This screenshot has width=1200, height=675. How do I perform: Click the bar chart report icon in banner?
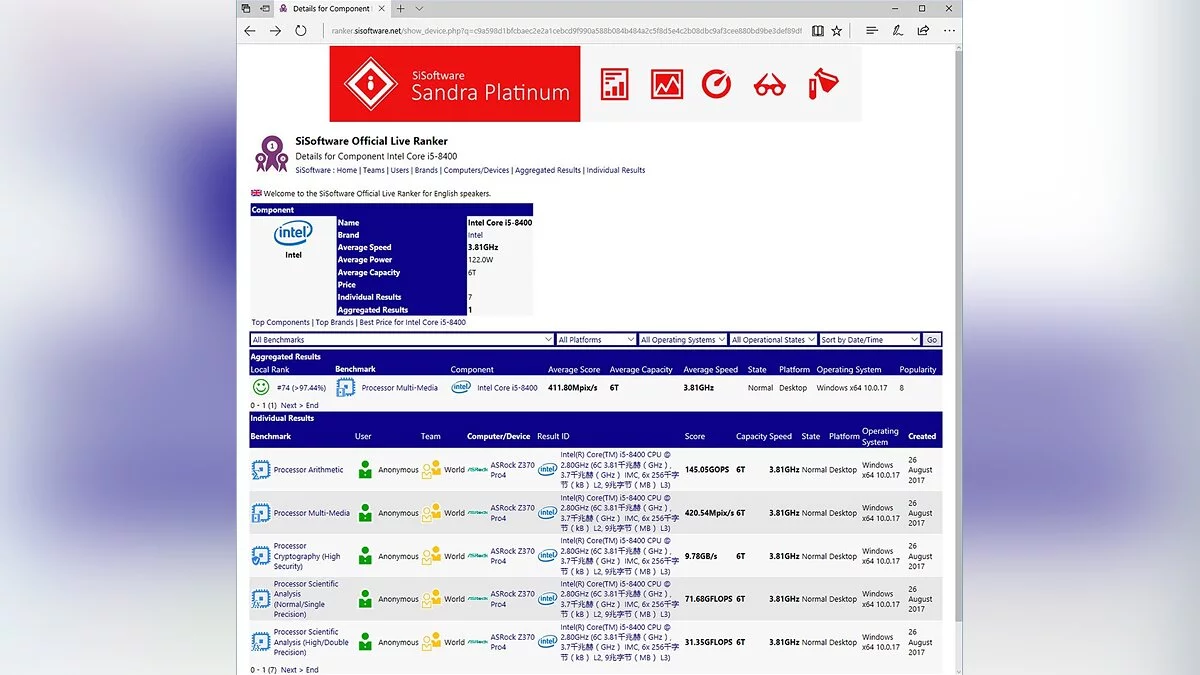coord(614,84)
